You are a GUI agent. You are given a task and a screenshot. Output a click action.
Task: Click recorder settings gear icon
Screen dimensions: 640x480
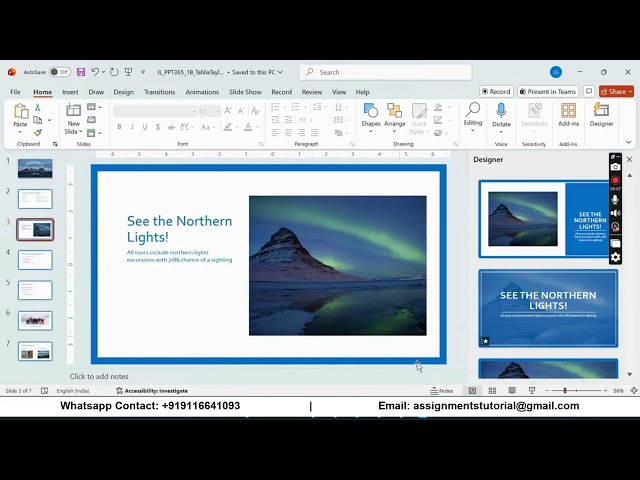tap(615, 257)
